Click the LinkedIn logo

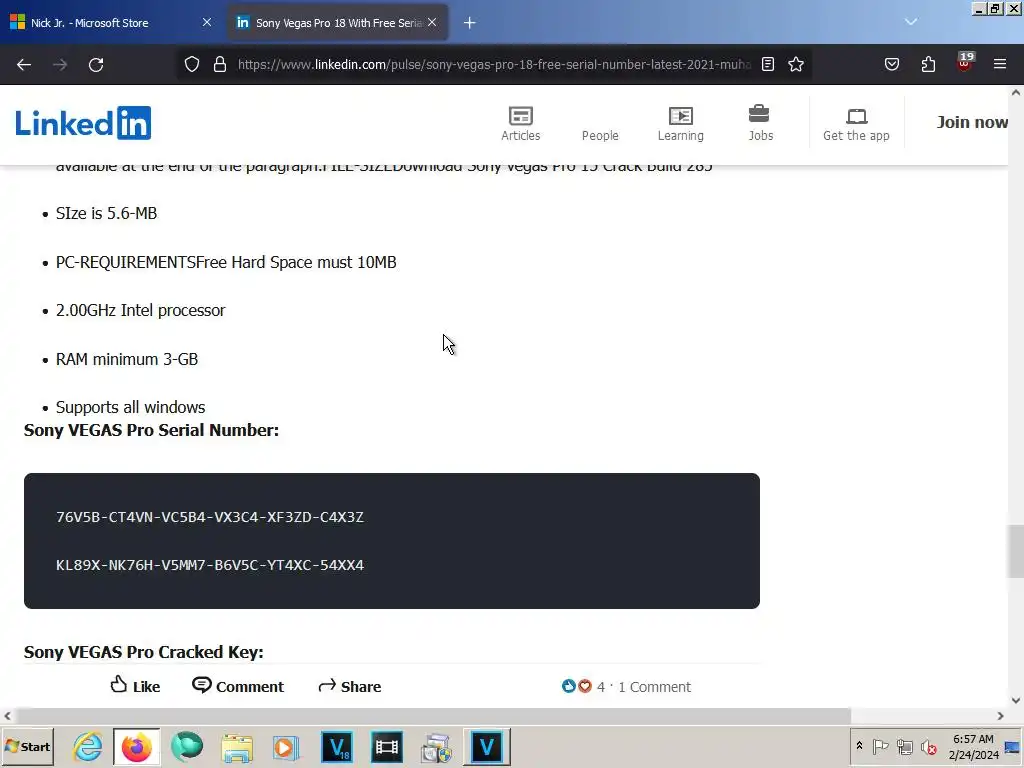[83, 123]
